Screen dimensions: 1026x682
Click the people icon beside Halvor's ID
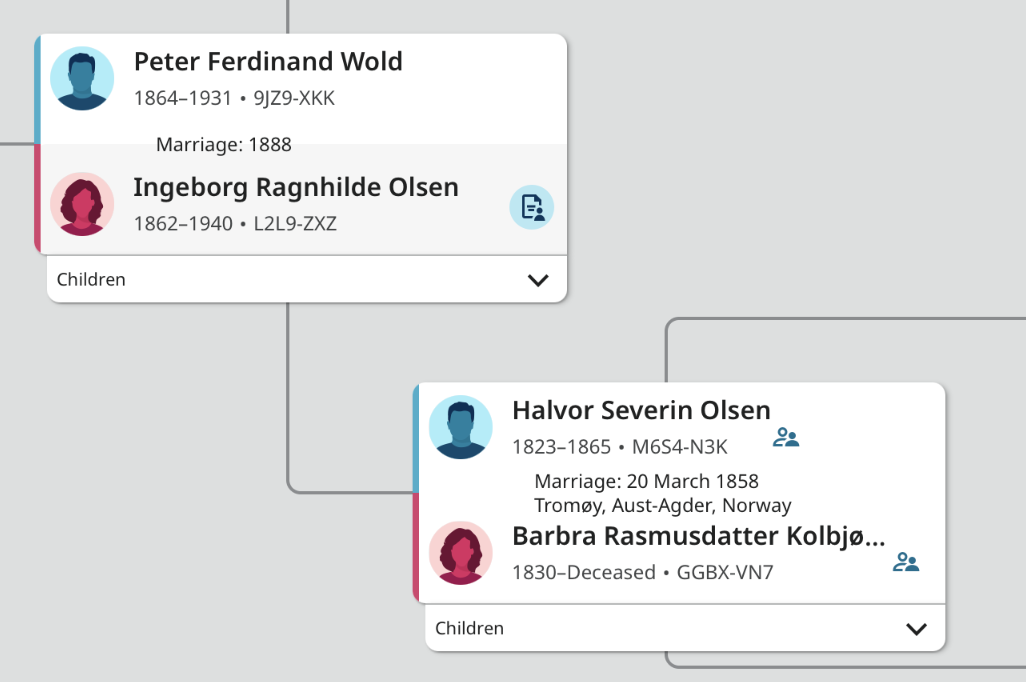(x=786, y=438)
